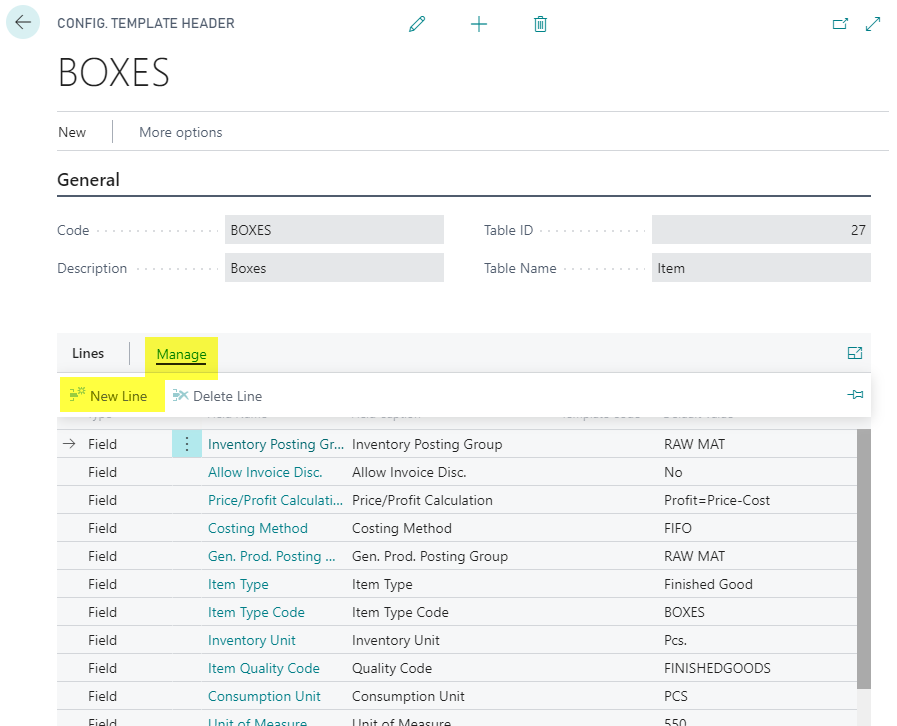
Task: Open Costing Method field link
Action: click(257, 529)
